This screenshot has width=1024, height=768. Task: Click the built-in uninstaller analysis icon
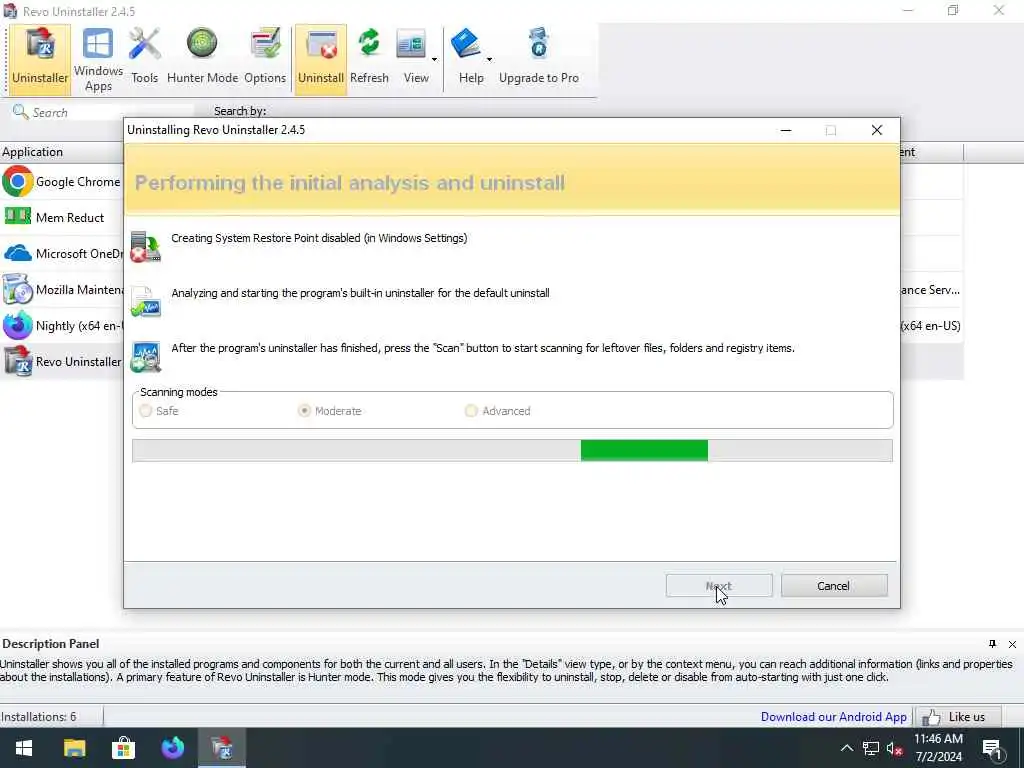(145, 302)
